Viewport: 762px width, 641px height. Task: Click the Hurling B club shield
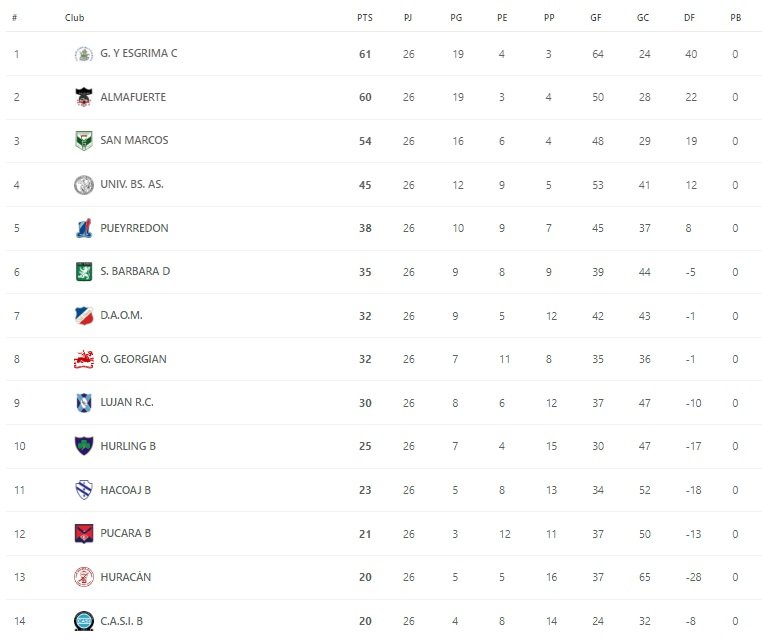click(84, 446)
